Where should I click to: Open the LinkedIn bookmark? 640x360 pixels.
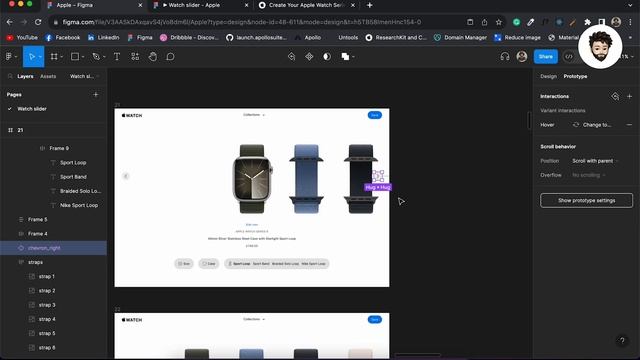(x=104, y=38)
